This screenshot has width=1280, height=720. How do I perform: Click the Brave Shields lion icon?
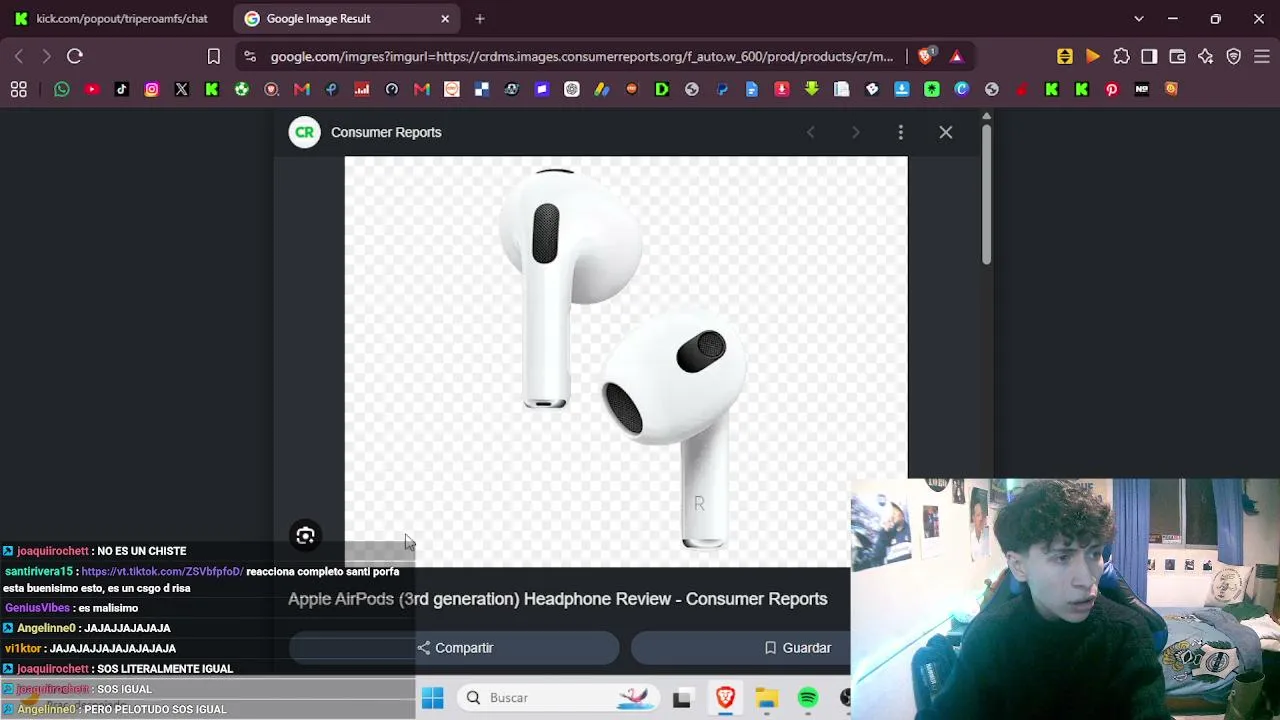click(x=925, y=56)
